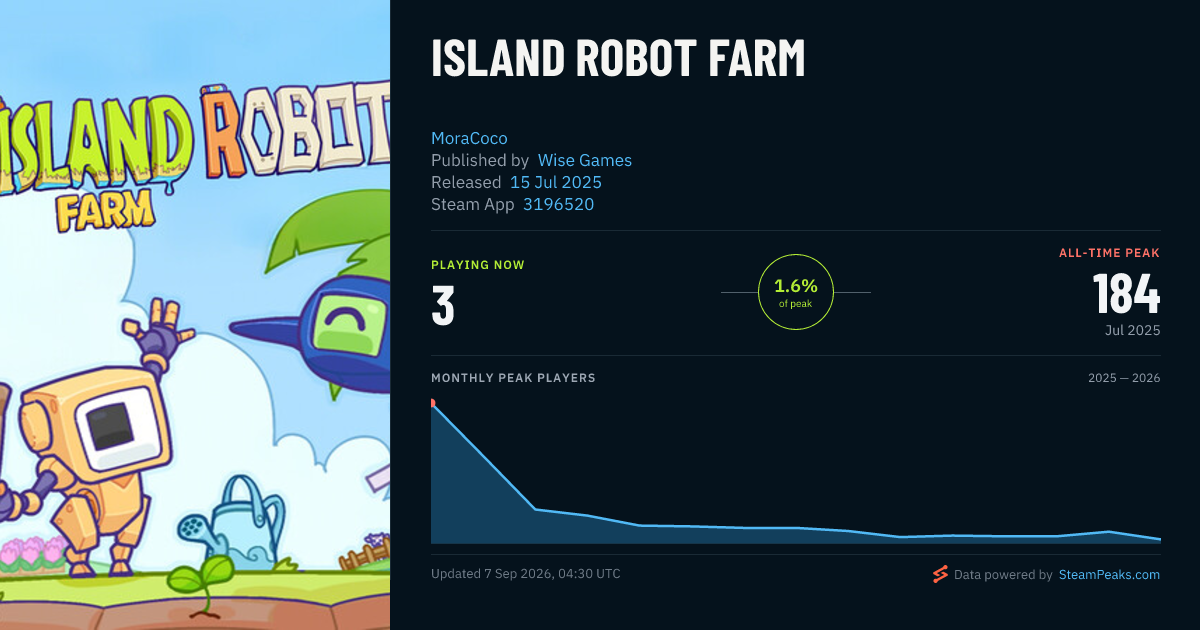Open the SteamPeaks.com link

tap(1109, 575)
